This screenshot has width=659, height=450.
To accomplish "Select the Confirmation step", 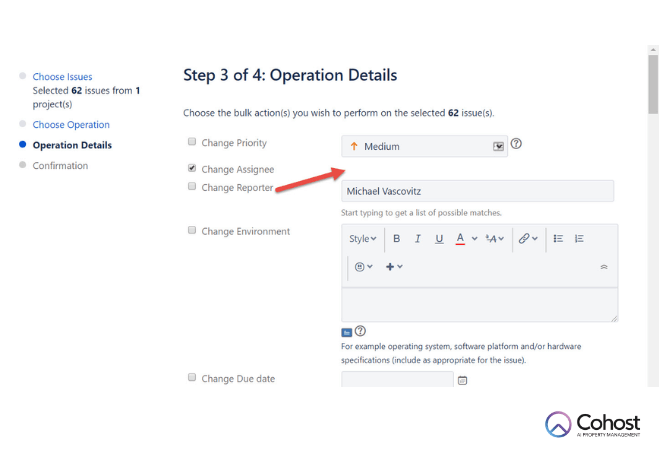I will click(60, 166).
